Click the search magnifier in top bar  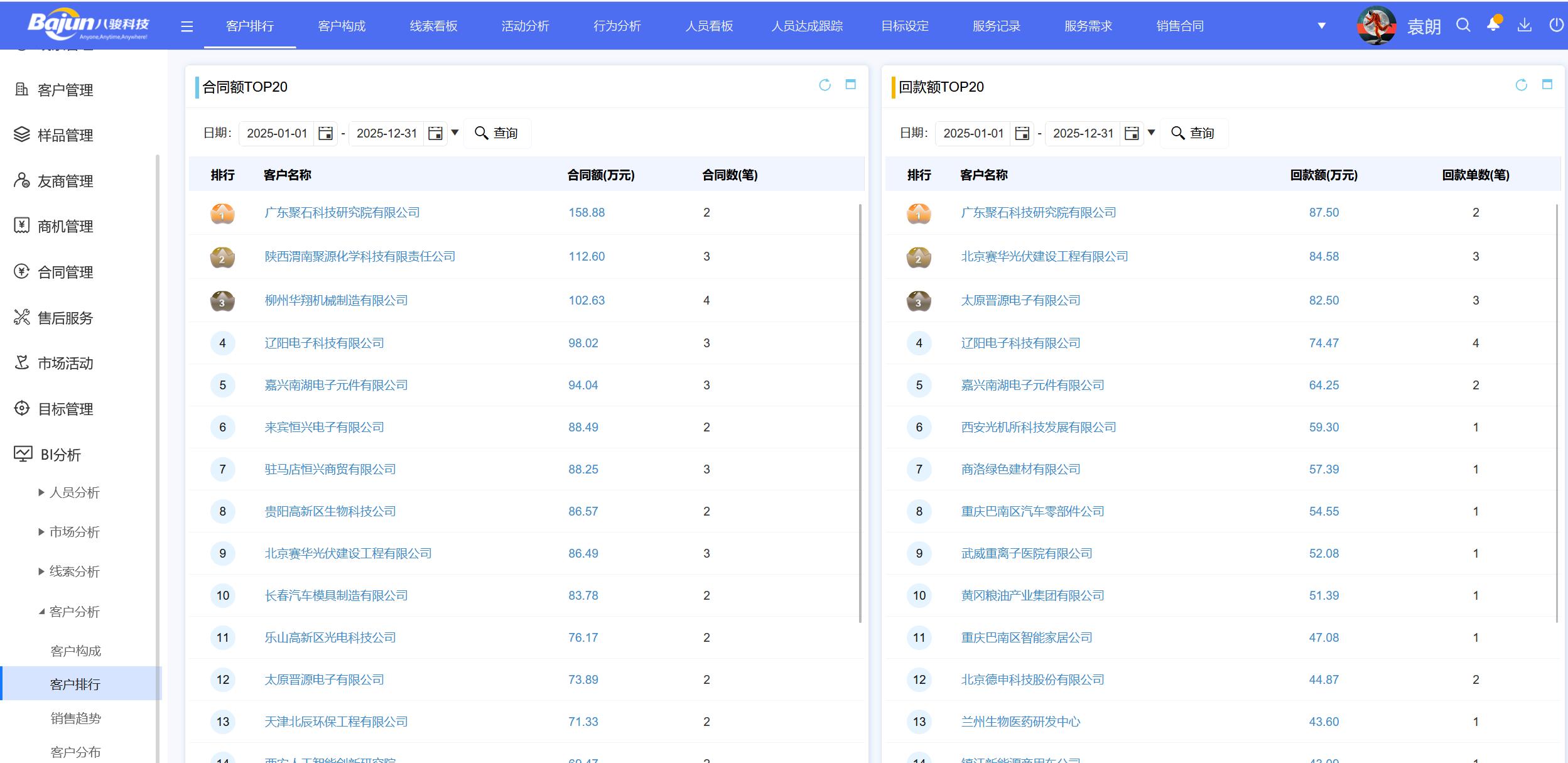tap(1463, 25)
